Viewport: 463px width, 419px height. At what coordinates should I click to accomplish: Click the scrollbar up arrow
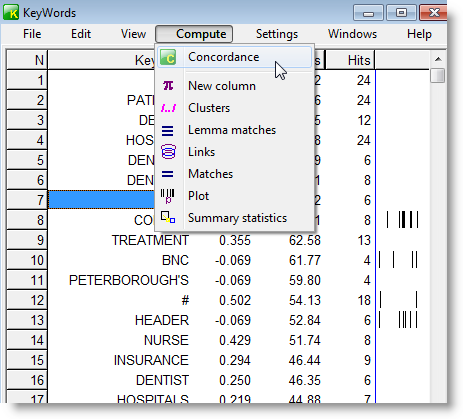pos(438,59)
